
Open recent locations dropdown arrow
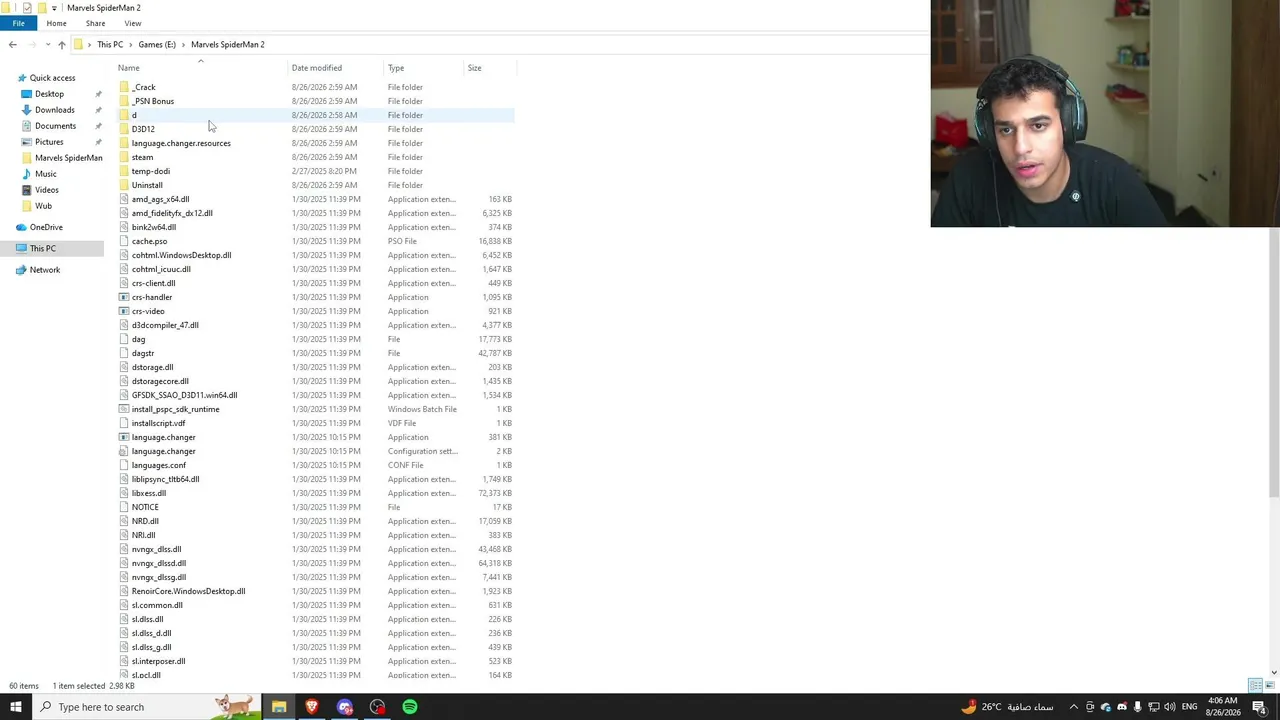point(48,44)
